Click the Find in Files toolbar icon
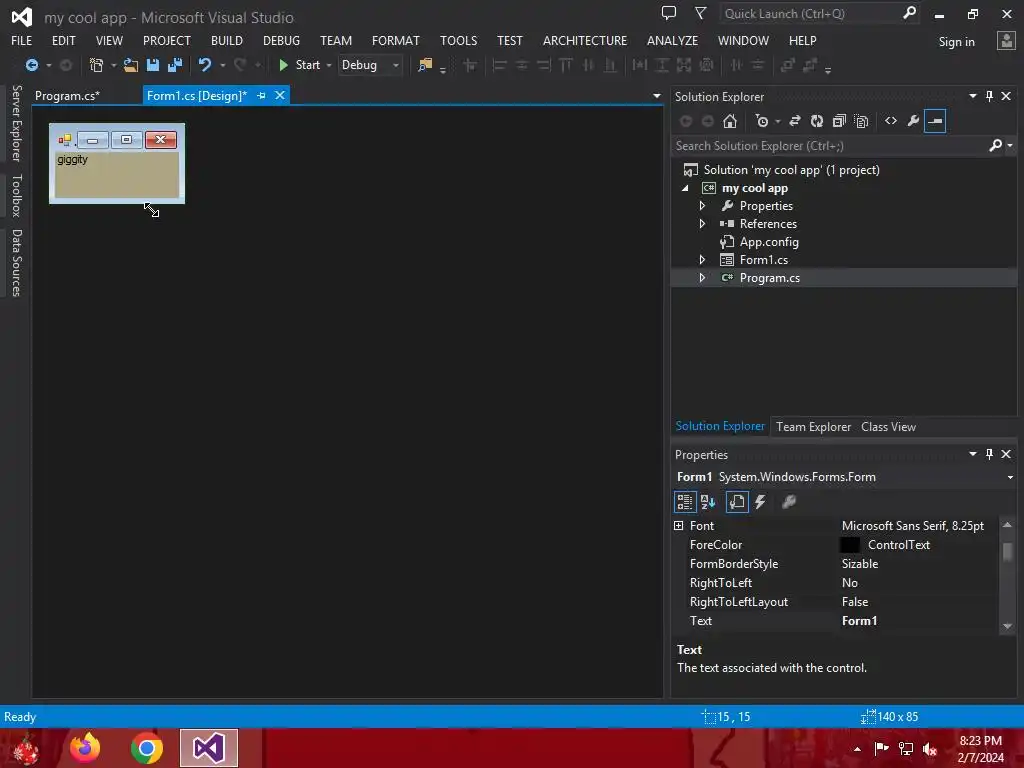 [x=425, y=65]
